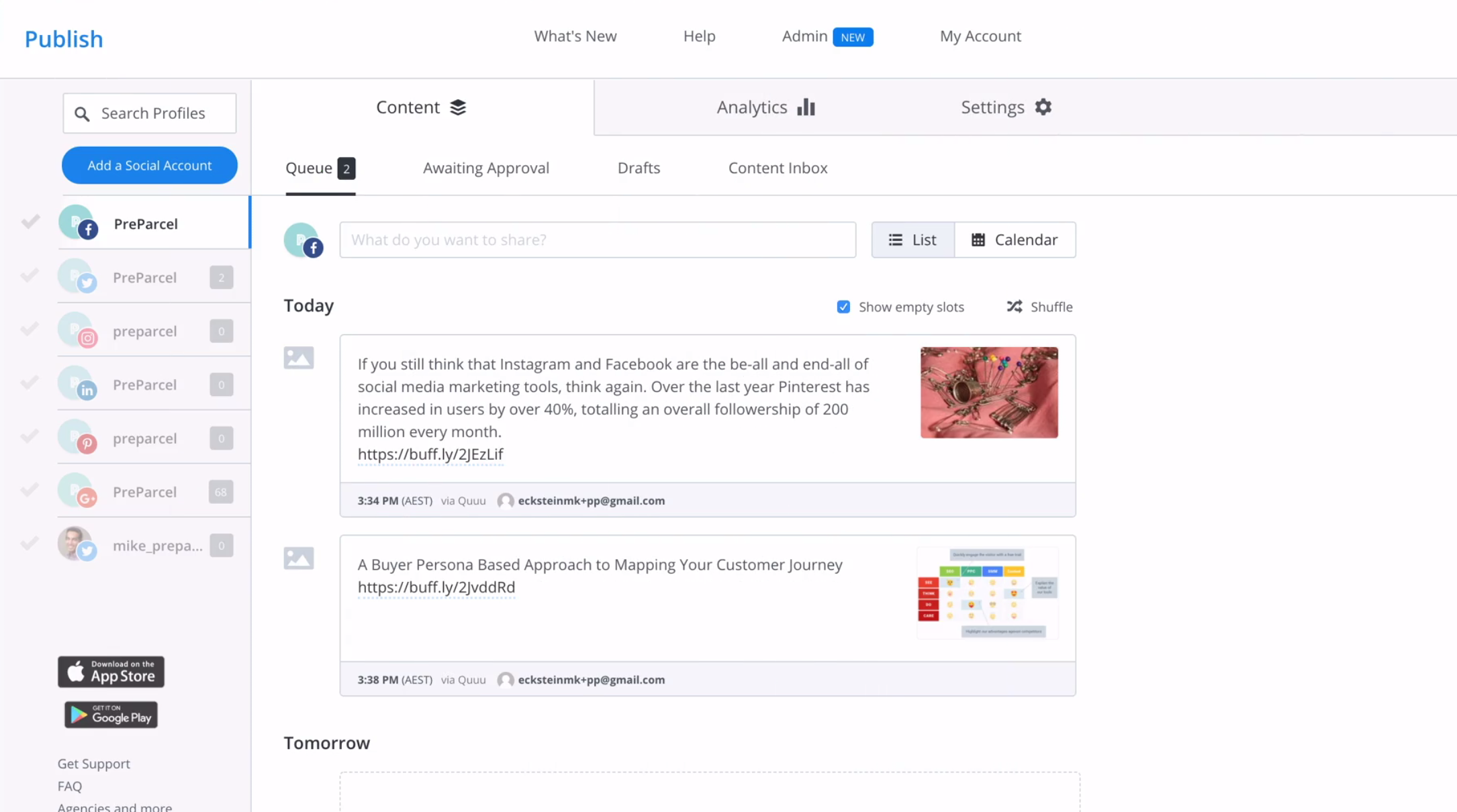Click mike_prepa profile photo avatar
The height and width of the screenshot is (812, 1457).
(78, 544)
